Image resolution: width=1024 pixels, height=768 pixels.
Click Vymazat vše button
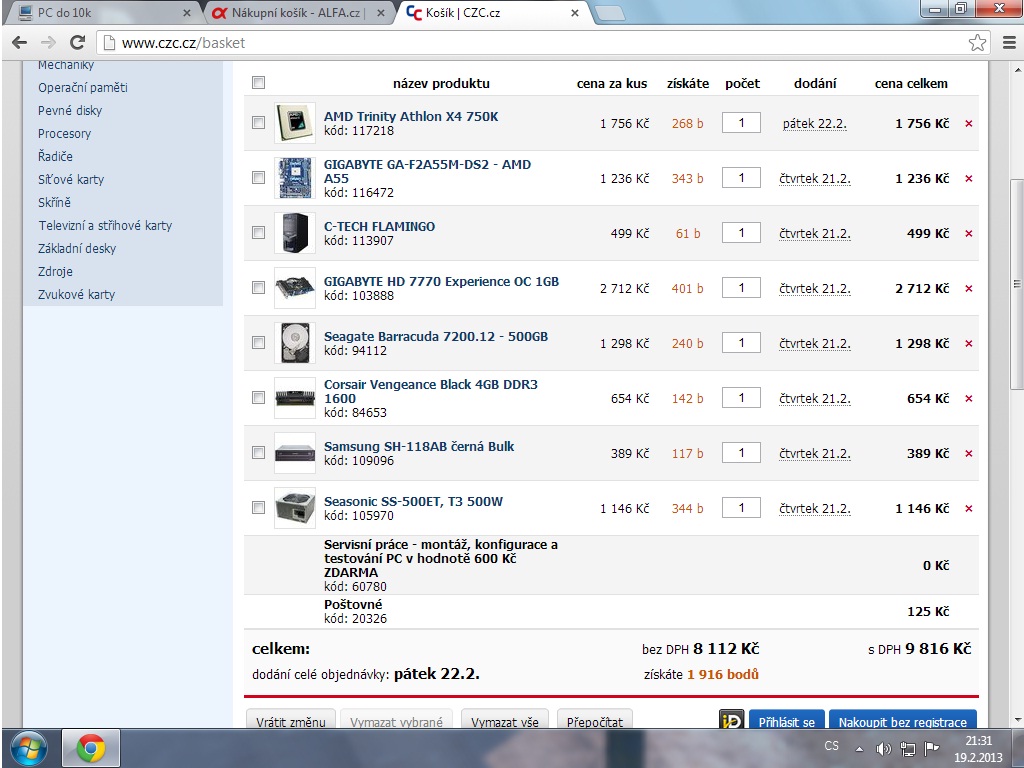505,720
